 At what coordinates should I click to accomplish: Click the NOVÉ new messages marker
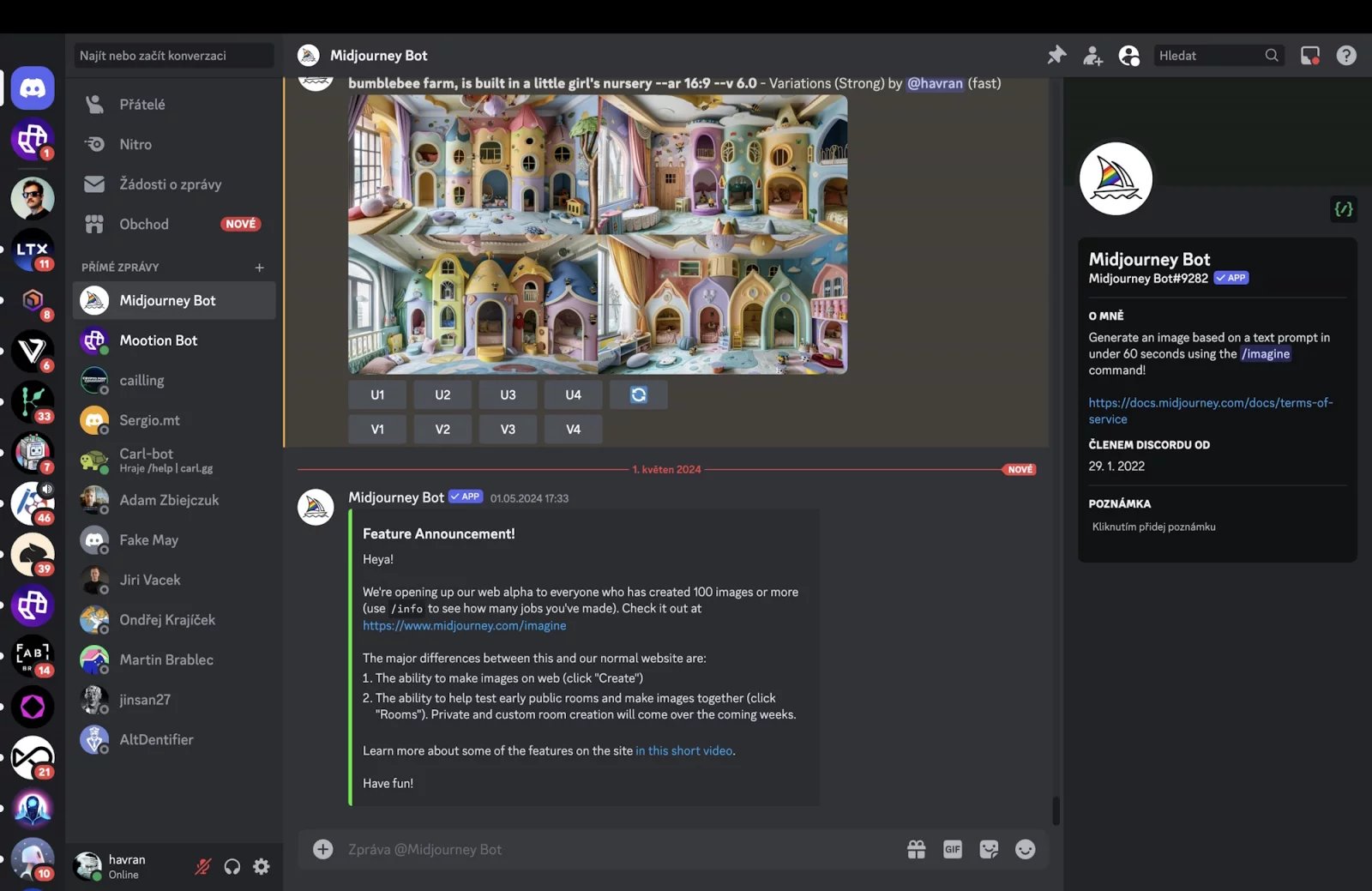tap(1020, 470)
